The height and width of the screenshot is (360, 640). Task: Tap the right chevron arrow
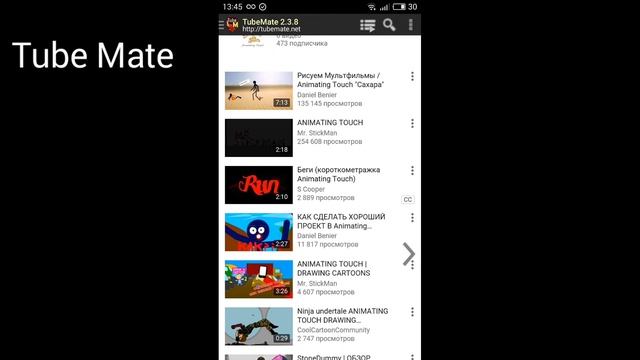[409, 254]
